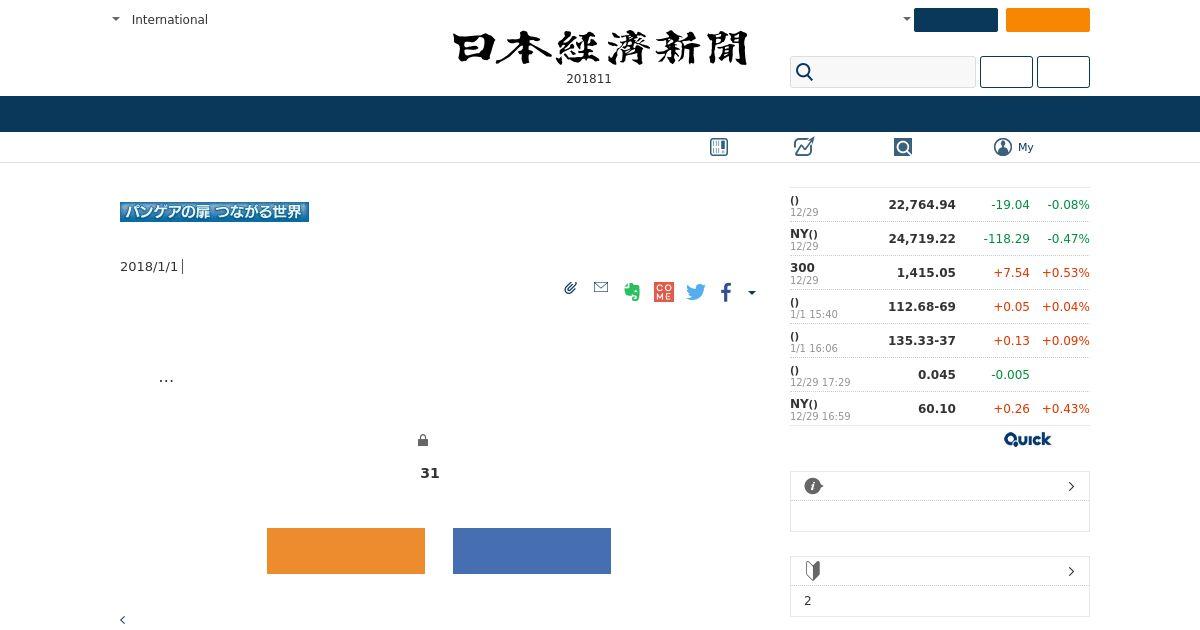Click the beginner mark icon in sidebar
The image size is (1200, 630).
tap(813, 571)
